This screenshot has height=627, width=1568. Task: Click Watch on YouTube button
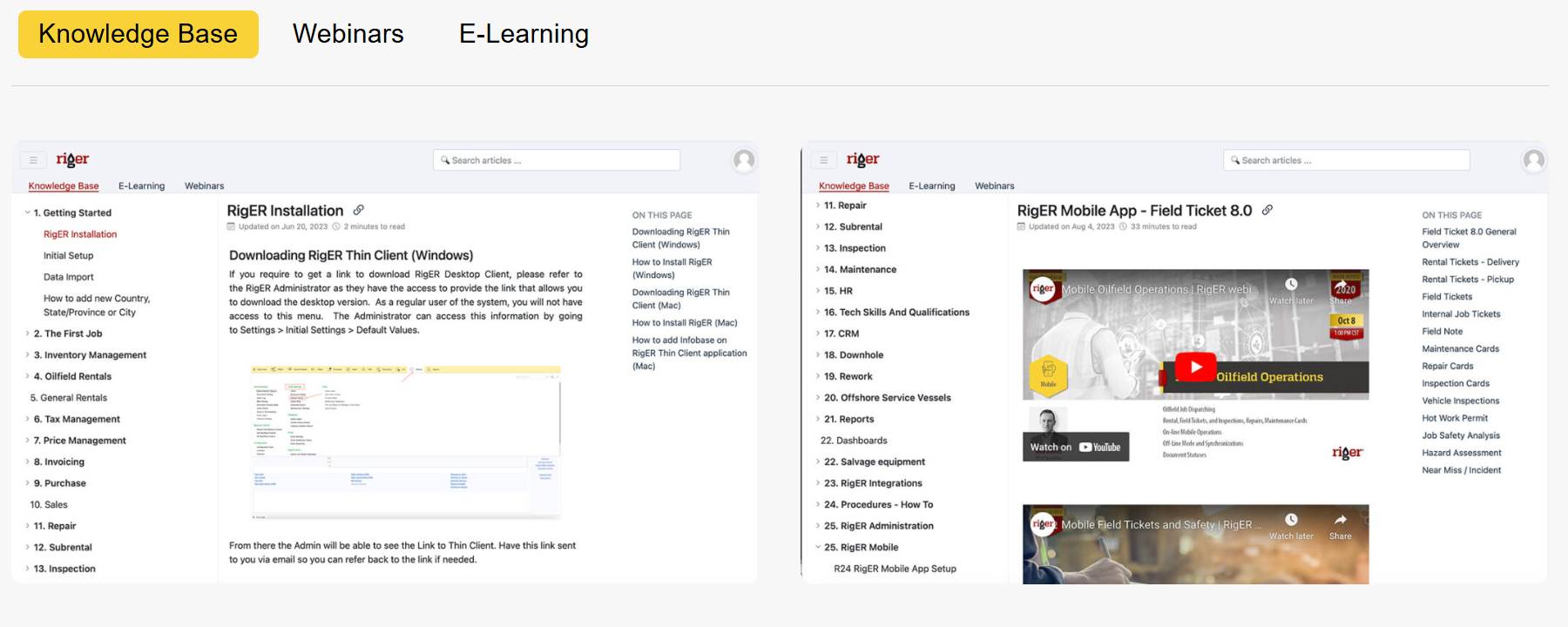click(x=1075, y=447)
